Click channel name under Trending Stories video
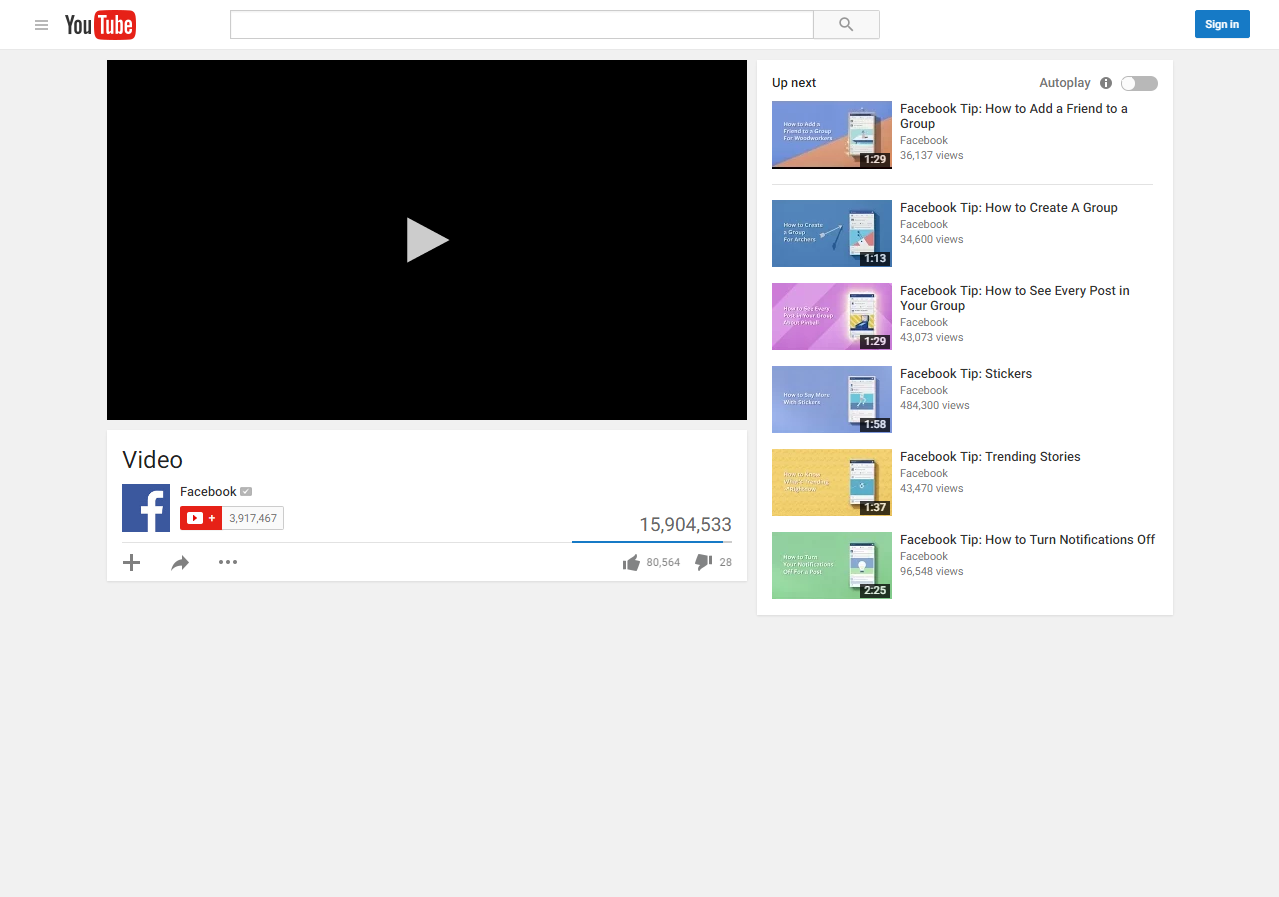Screen dimensions: 1279x897 pos(924,474)
